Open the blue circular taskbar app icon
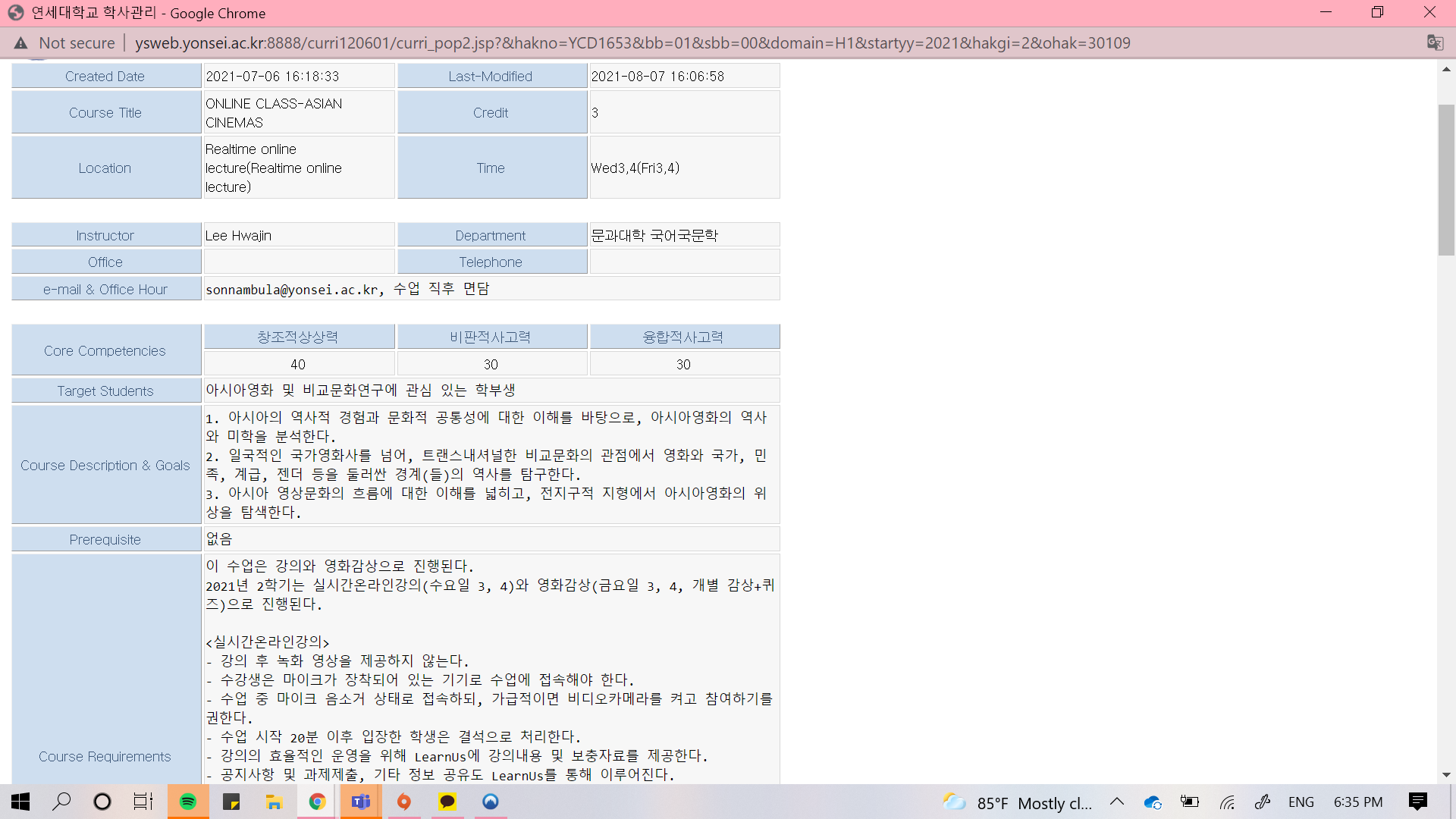 pyautogui.click(x=491, y=802)
